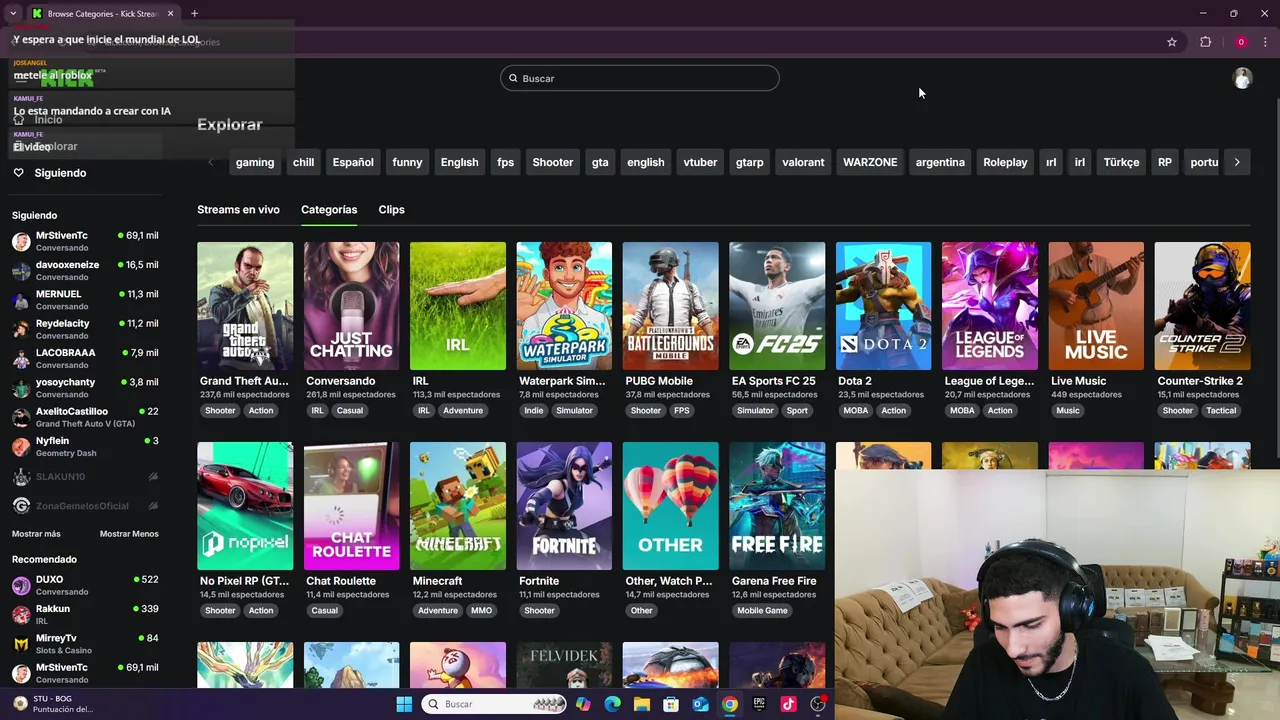Filter by the Español tag
Viewport: 1280px width, 720px height.
coord(353,162)
